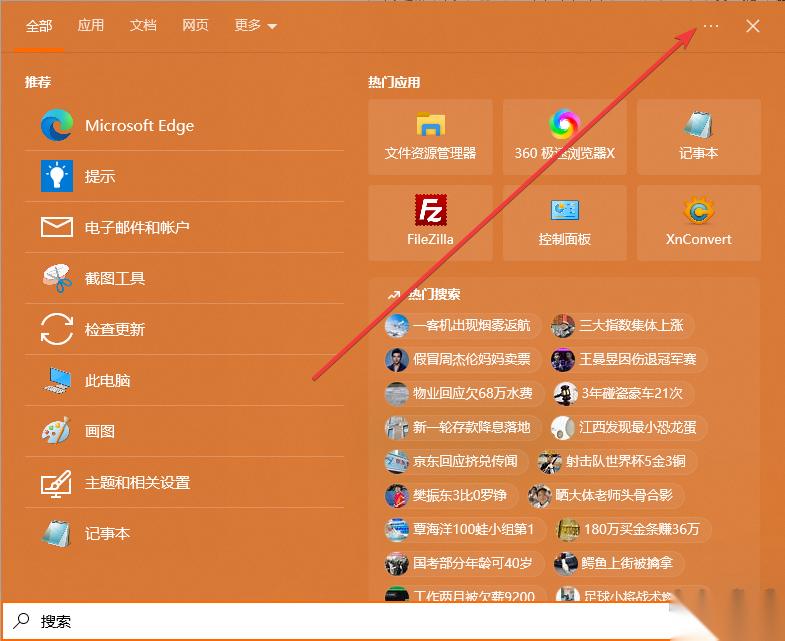Open Notepad icon in the recommended list
Screen dimensions: 785x641
point(57,533)
